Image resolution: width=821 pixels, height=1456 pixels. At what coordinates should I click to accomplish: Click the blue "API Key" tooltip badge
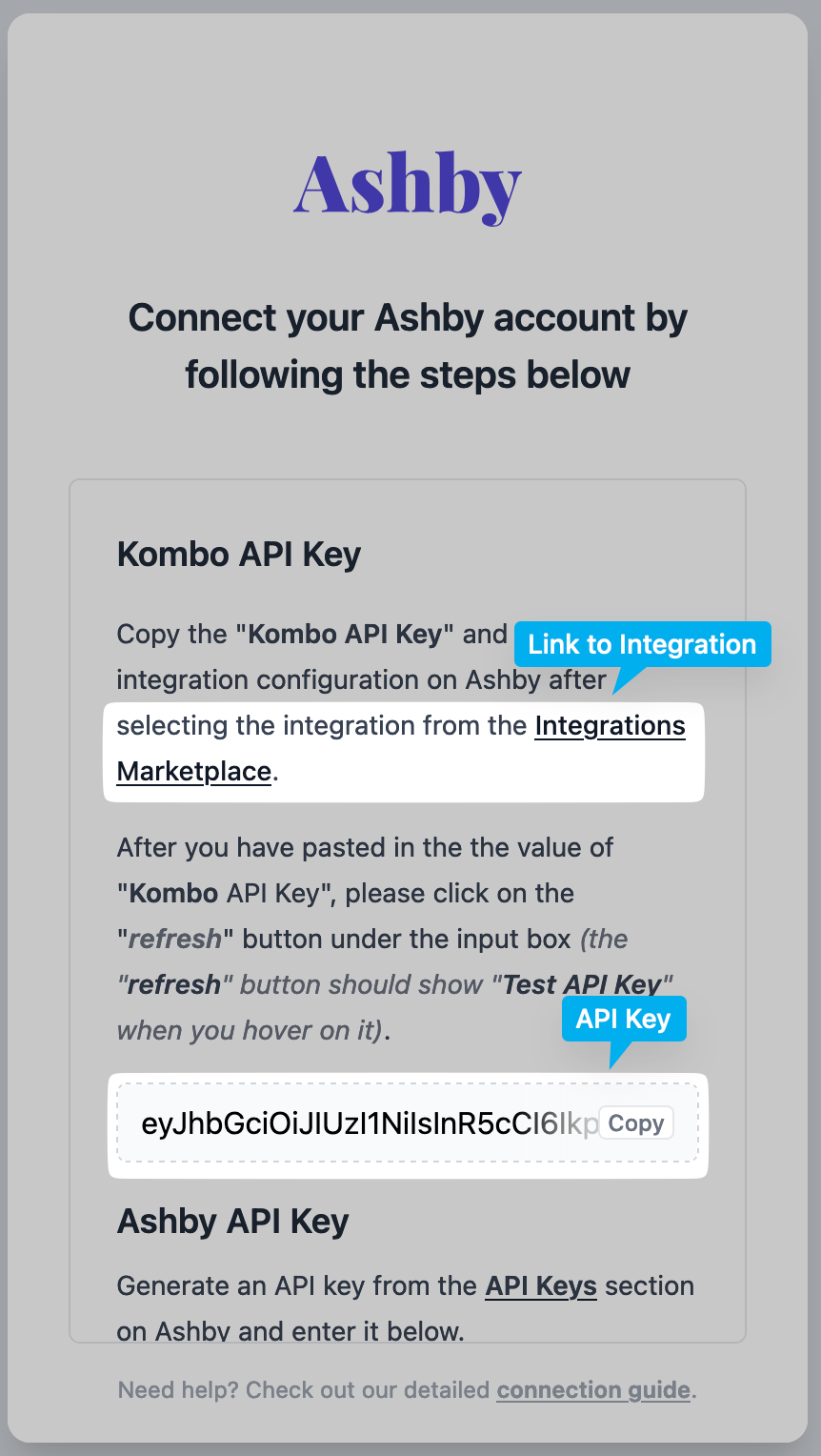(623, 1019)
